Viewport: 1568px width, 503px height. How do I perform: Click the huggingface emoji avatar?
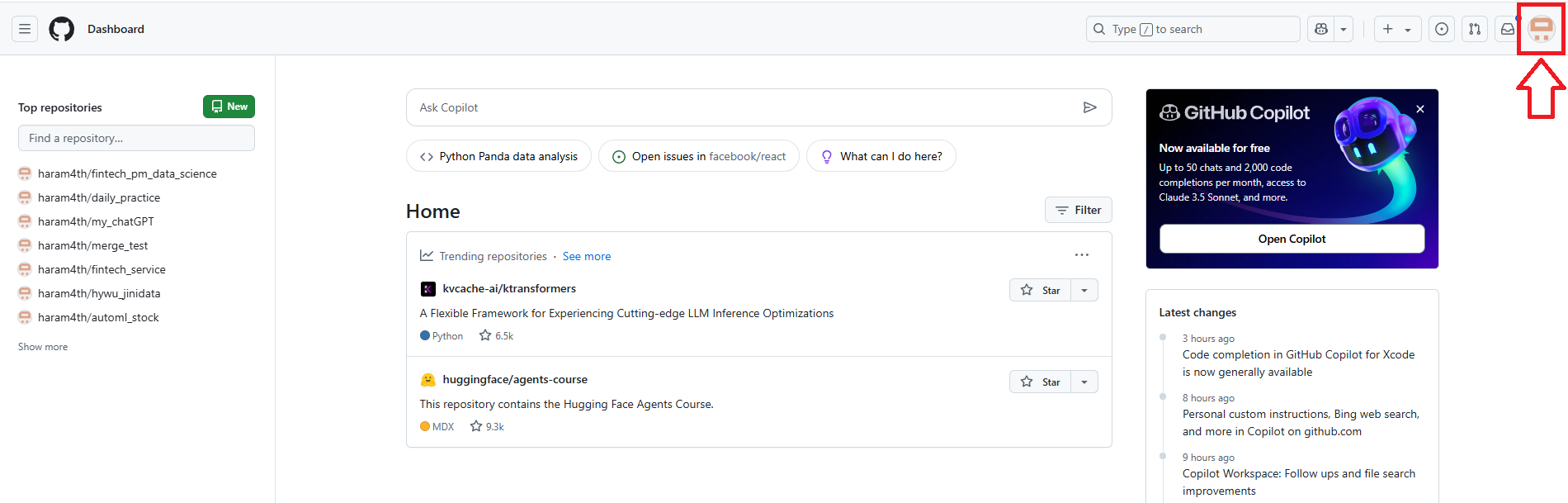coord(427,379)
